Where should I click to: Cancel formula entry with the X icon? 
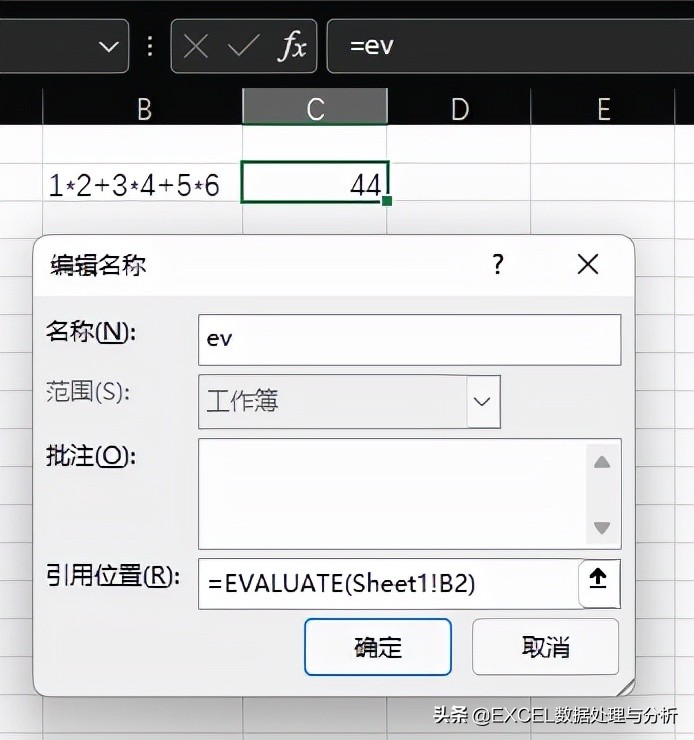tap(196, 47)
